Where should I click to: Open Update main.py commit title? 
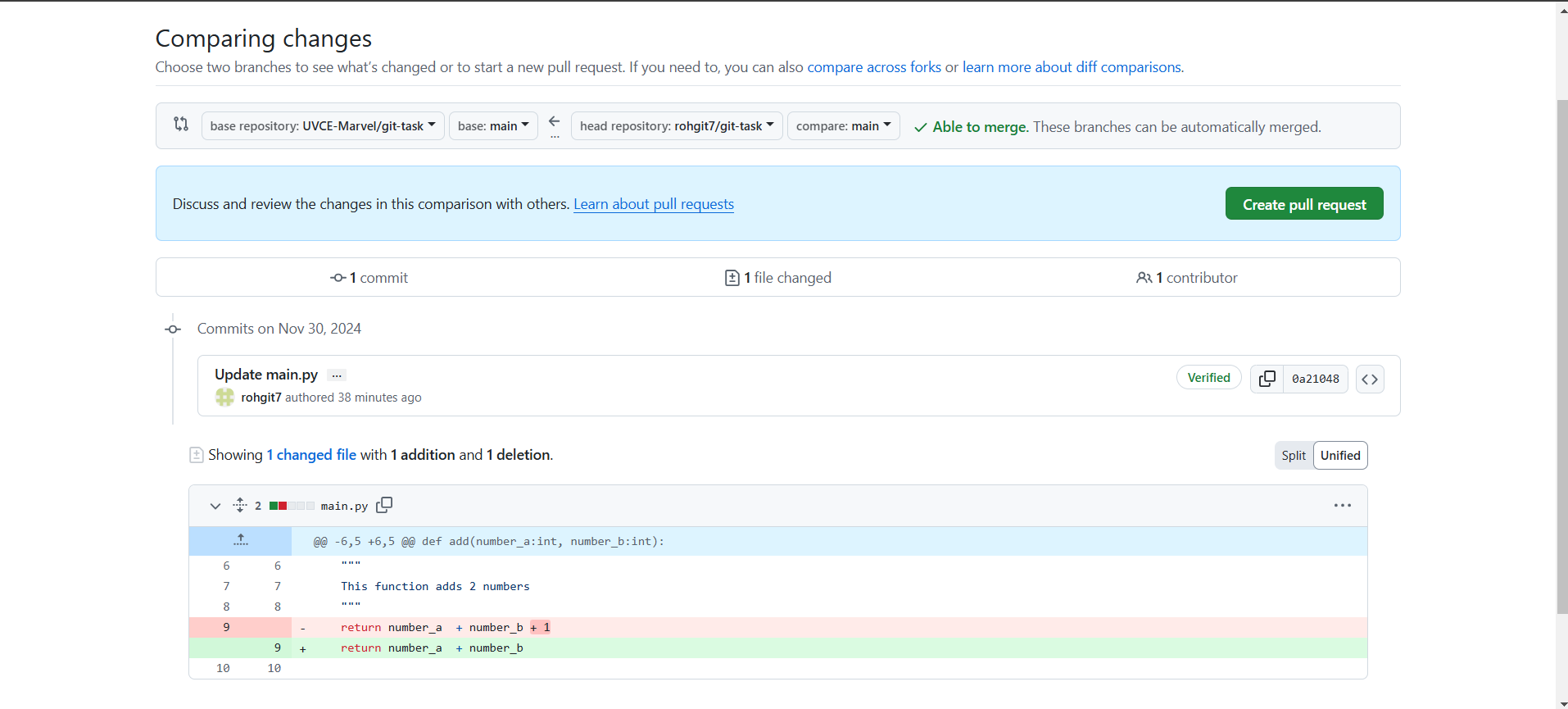click(x=266, y=375)
